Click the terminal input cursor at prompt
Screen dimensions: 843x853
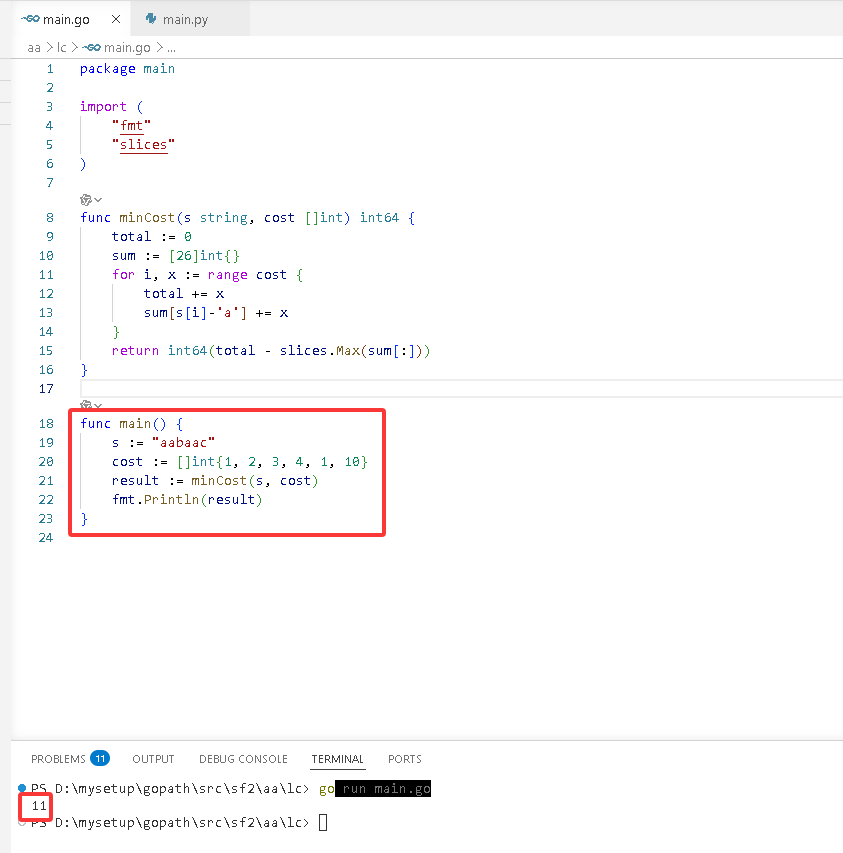point(323,823)
